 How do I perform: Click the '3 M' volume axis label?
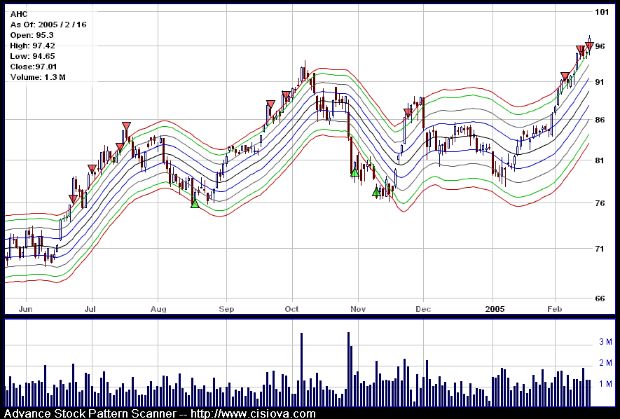[x=606, y=342]
